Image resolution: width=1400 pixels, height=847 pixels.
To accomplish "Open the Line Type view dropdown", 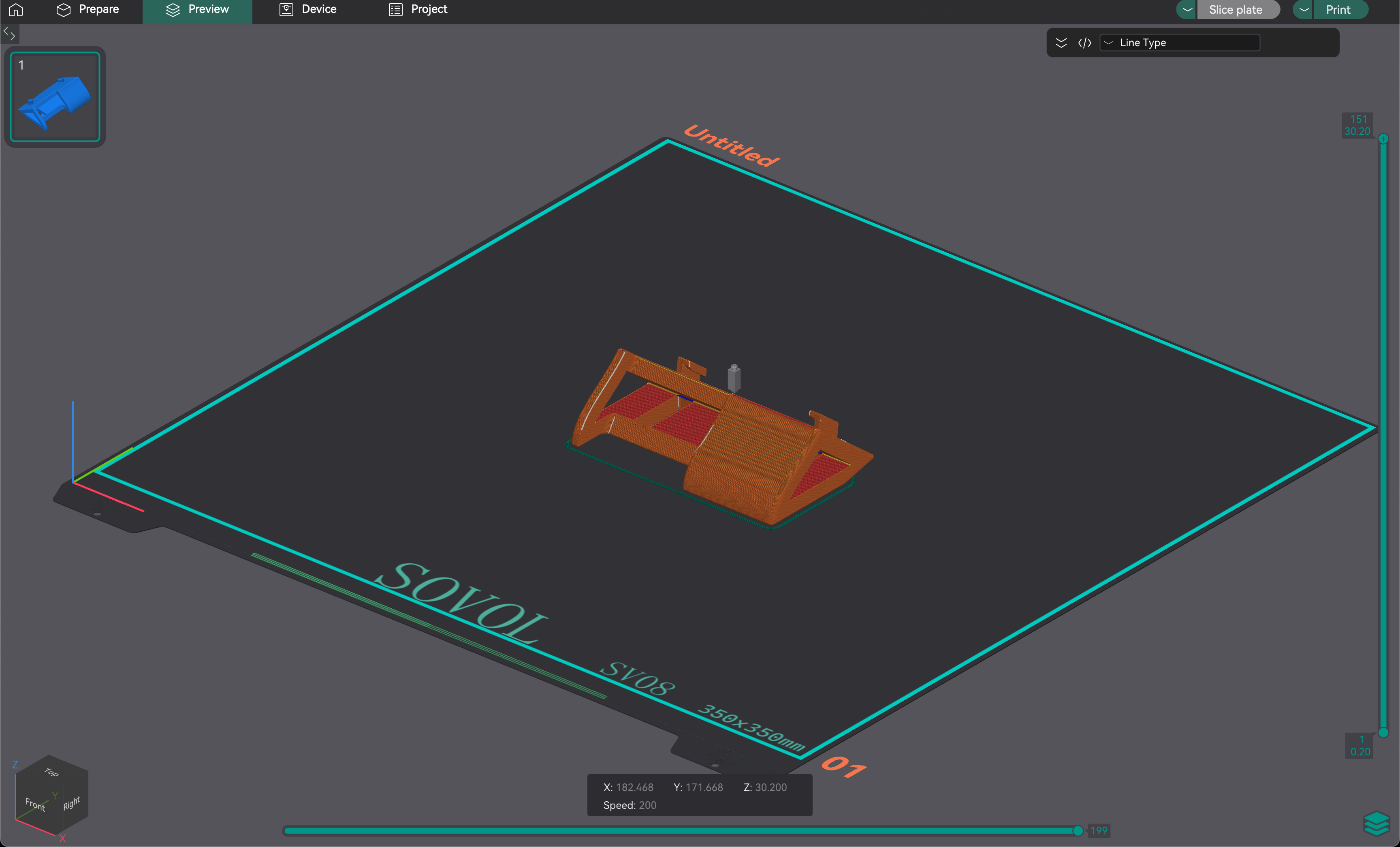I will [x=1180, y=43].
